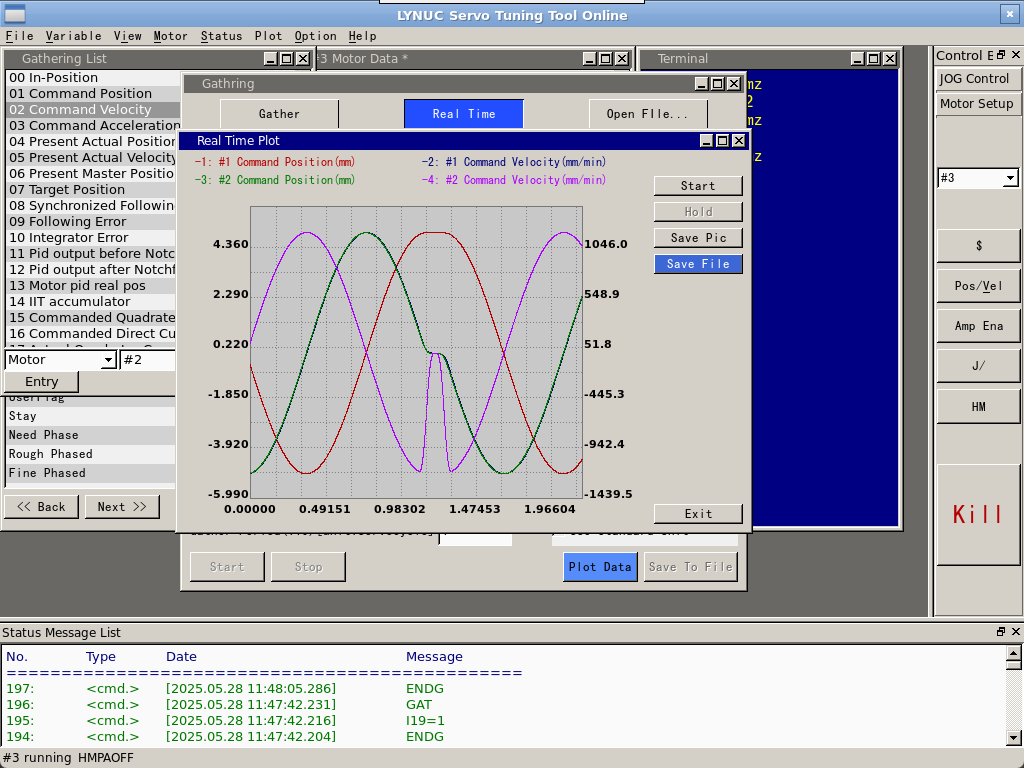Select 02 Command Velocity item
This screenshot has height=768, width=1024.
point(93,110)
